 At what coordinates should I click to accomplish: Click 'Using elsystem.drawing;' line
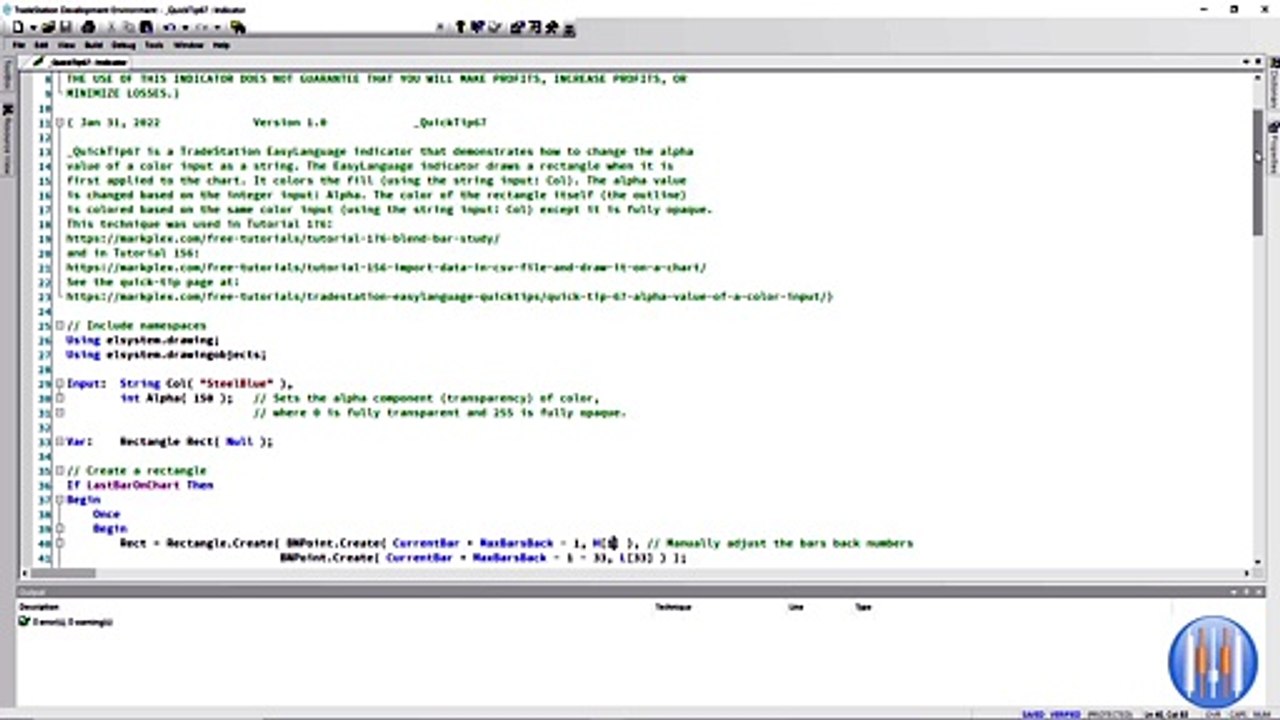(142, 341)
